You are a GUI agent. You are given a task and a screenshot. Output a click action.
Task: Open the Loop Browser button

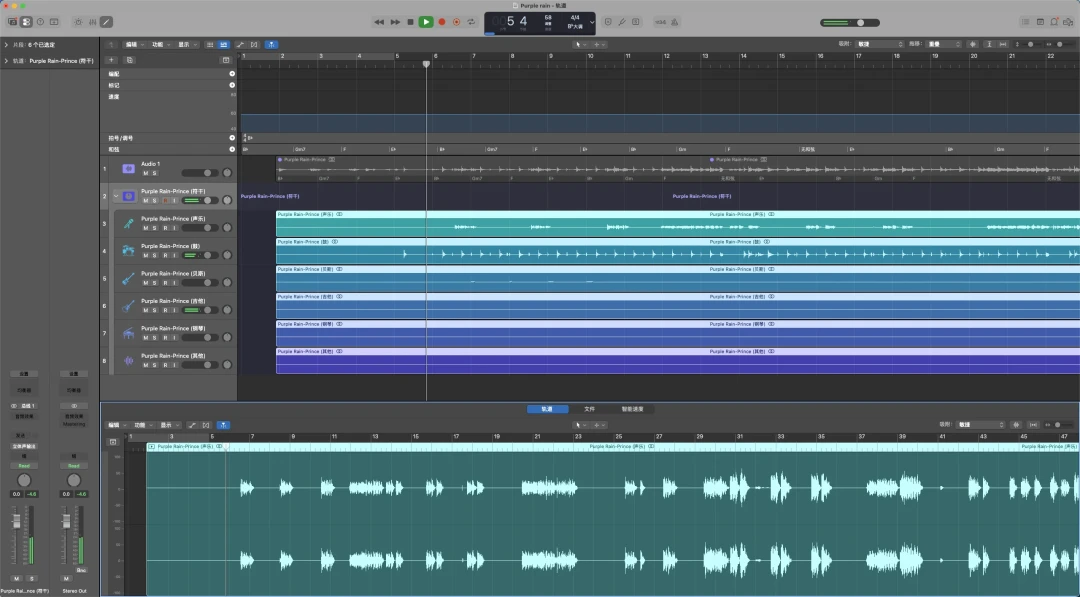click(1054, 22)
